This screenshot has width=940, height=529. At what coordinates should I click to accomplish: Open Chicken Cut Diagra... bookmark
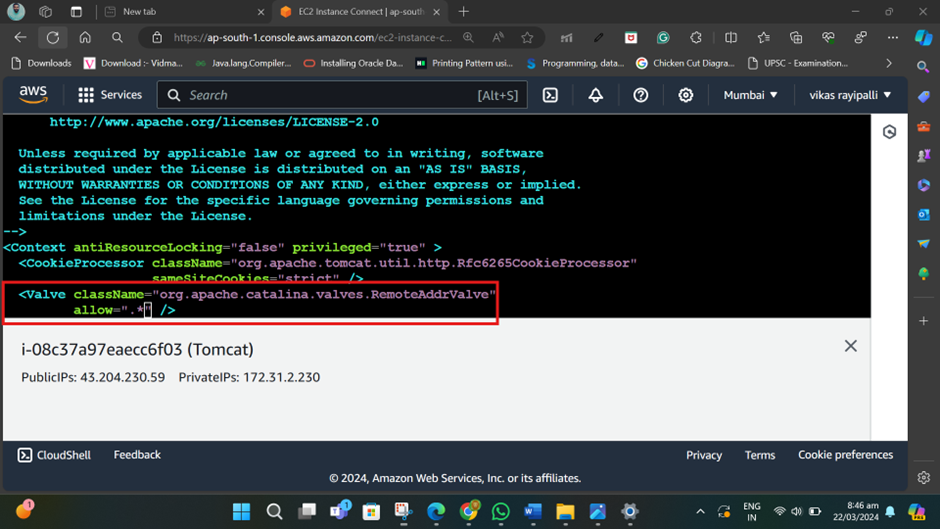pyautogui.click(x=685, y=63)
